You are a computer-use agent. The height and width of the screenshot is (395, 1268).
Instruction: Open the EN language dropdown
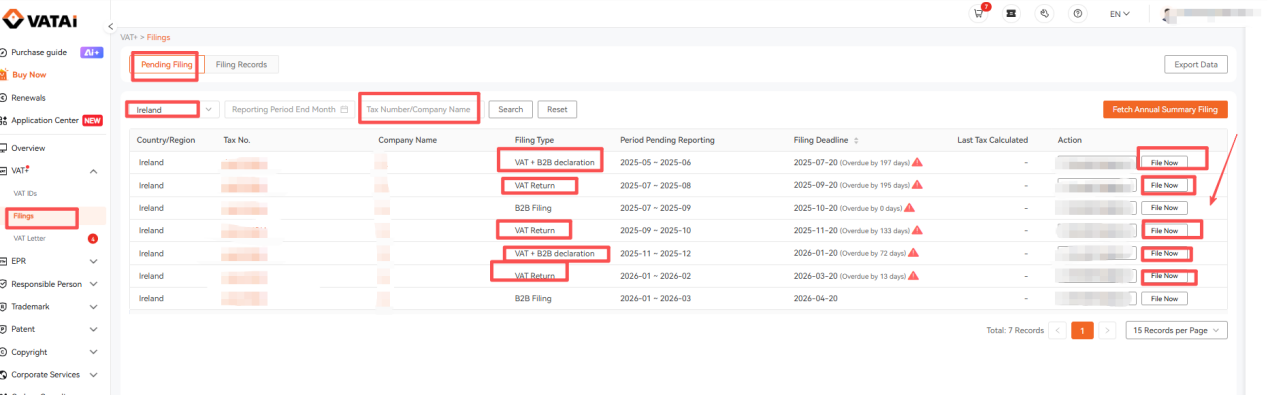tap(1120, 14)
